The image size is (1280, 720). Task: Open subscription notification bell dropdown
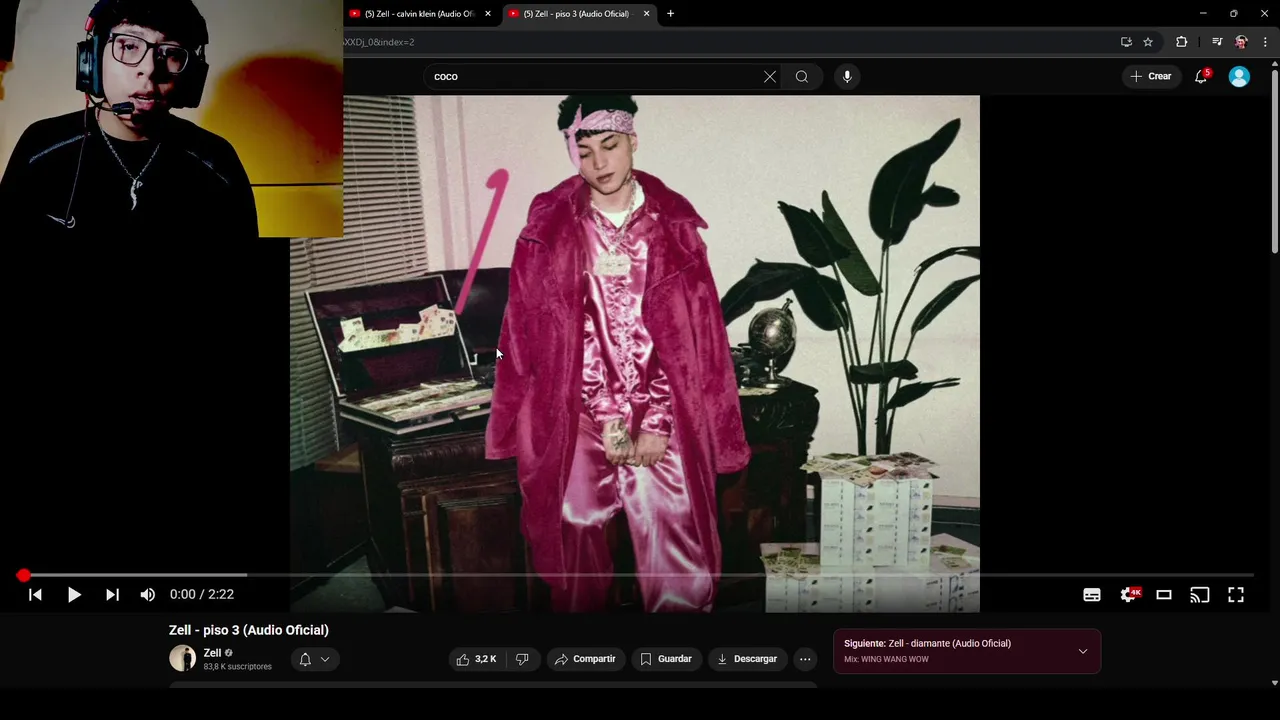(315, 659)
